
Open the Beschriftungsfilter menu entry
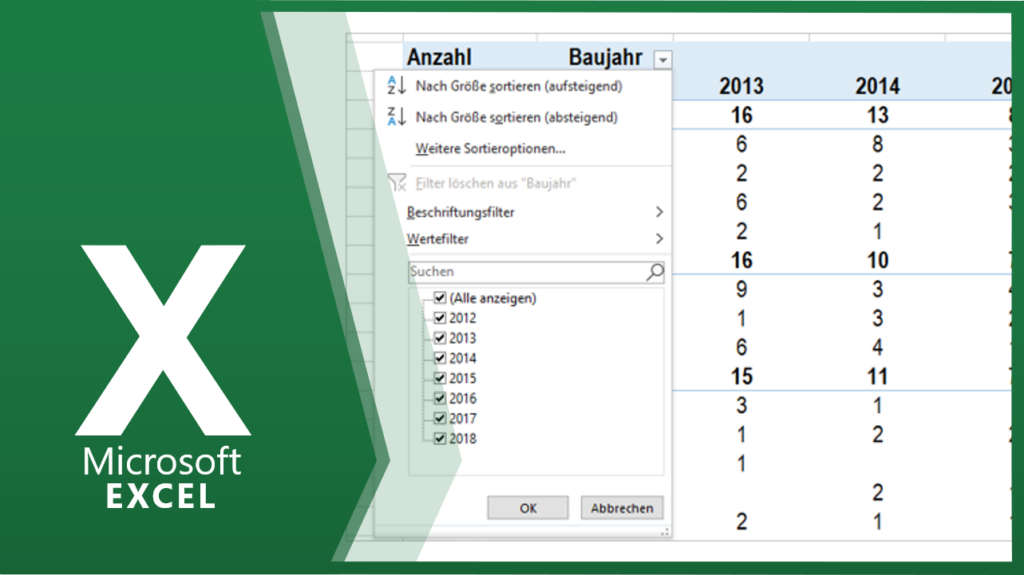point(460,212)
